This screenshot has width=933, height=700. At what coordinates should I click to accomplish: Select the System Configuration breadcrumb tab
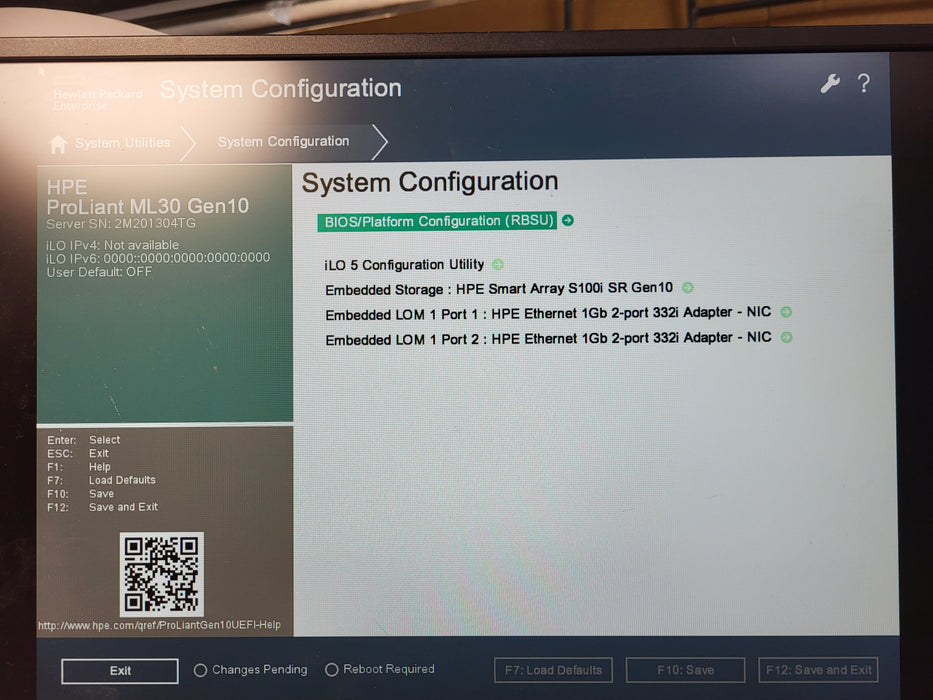tap(284, 142)
